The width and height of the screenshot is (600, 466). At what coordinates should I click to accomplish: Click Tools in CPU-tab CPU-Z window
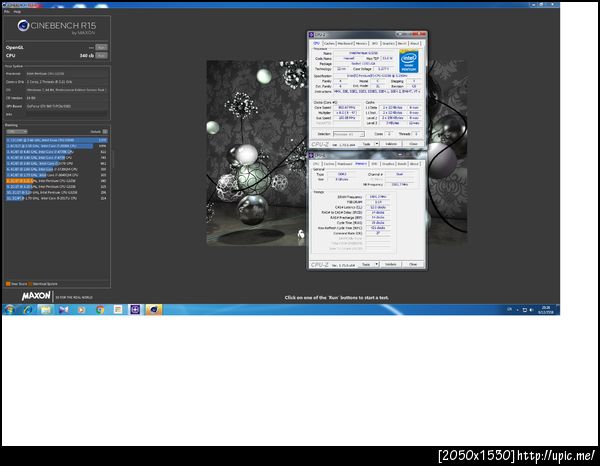366,144
